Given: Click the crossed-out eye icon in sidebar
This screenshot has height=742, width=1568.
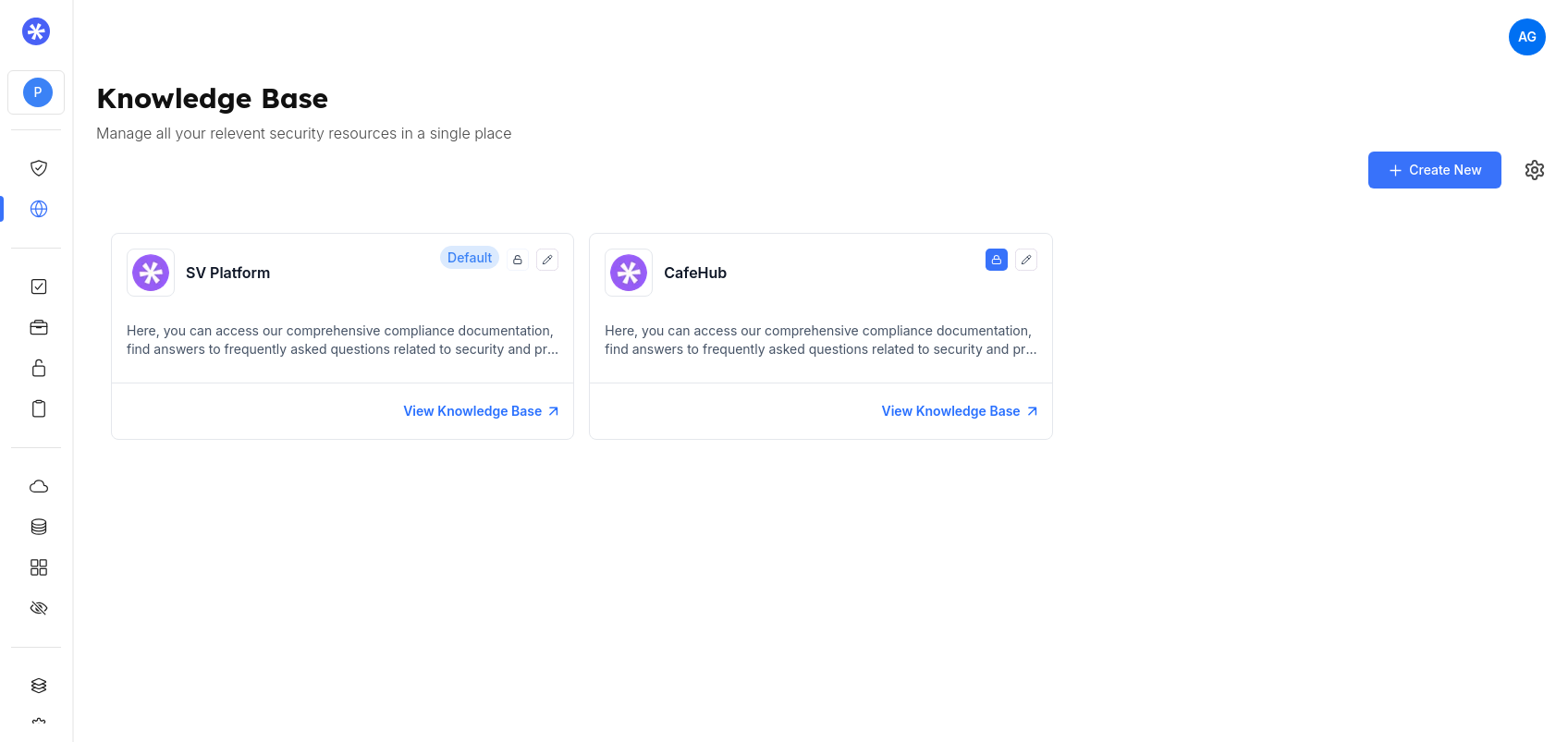Looking at the screenshot, I should pos(39,608).
